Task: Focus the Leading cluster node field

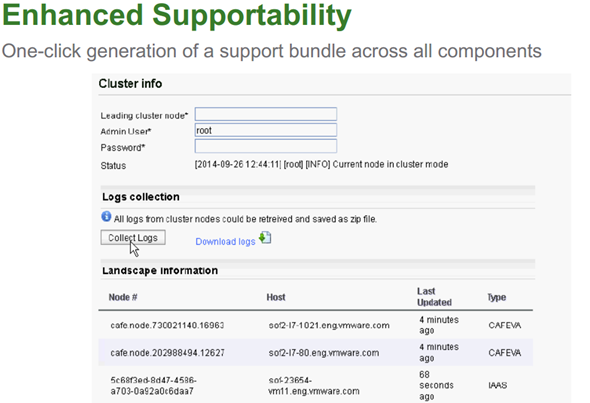Action: pos(266,114)
